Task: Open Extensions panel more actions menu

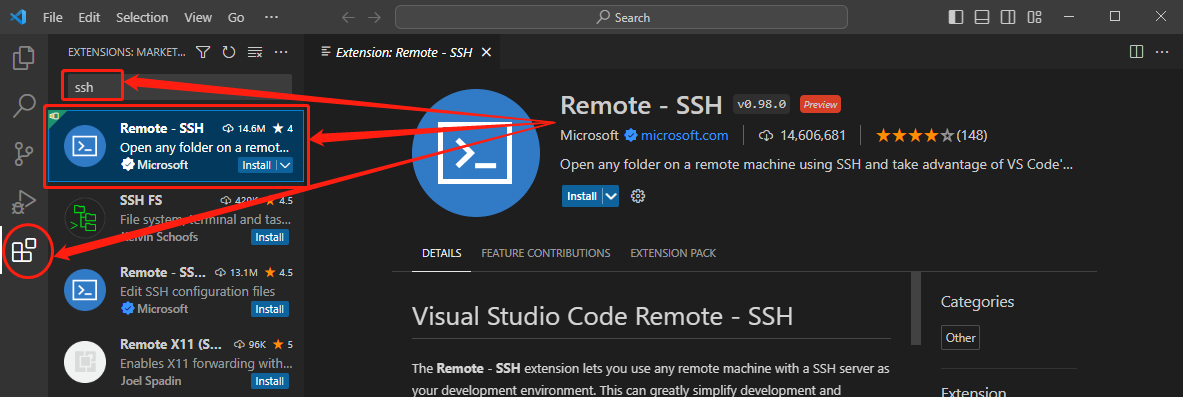Action: pyautogui.click(x=281, y=52)
